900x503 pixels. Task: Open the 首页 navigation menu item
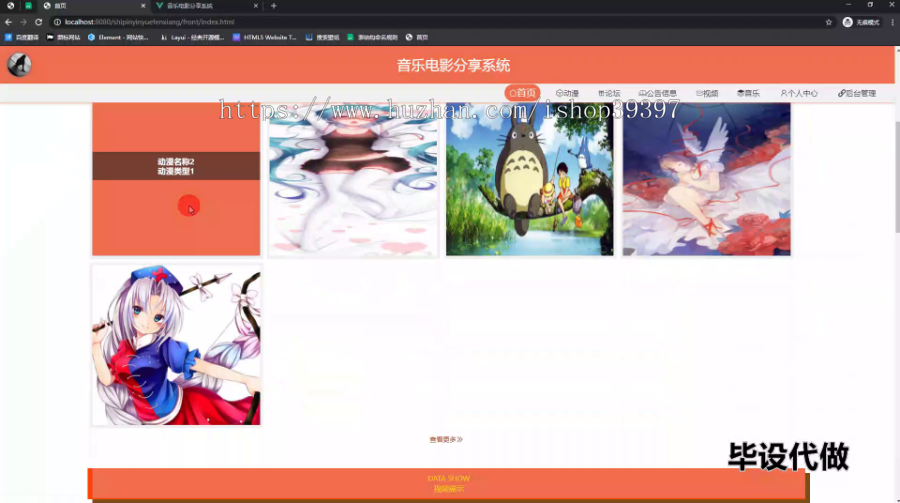click(x=522, y=93)
